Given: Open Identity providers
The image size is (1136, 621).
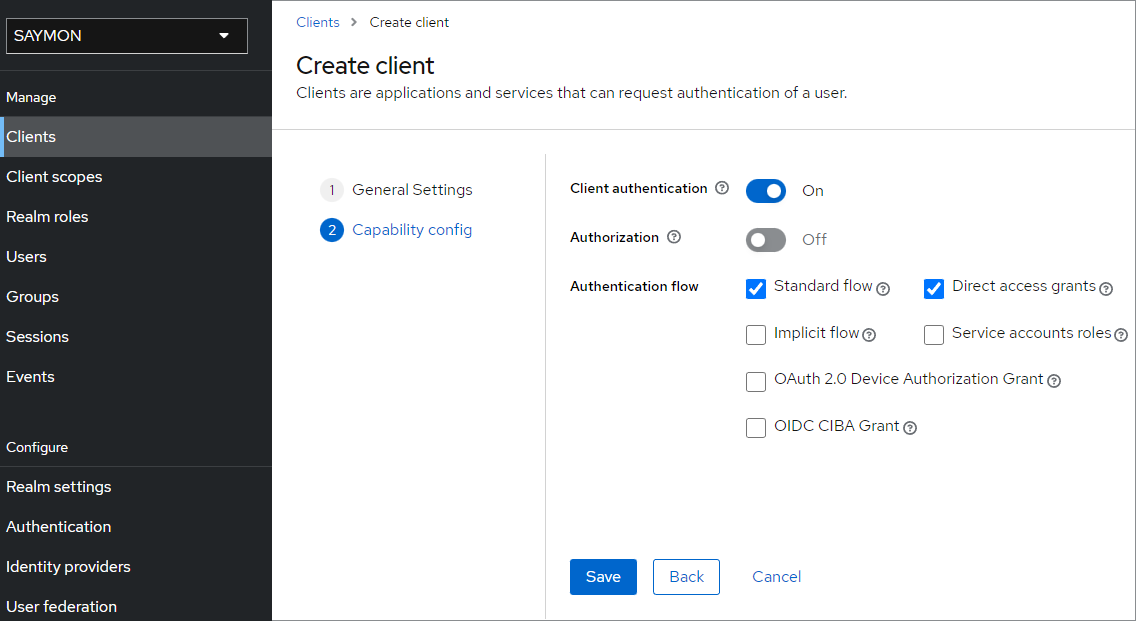Looking at the screenshot, I should click(135, 567).
